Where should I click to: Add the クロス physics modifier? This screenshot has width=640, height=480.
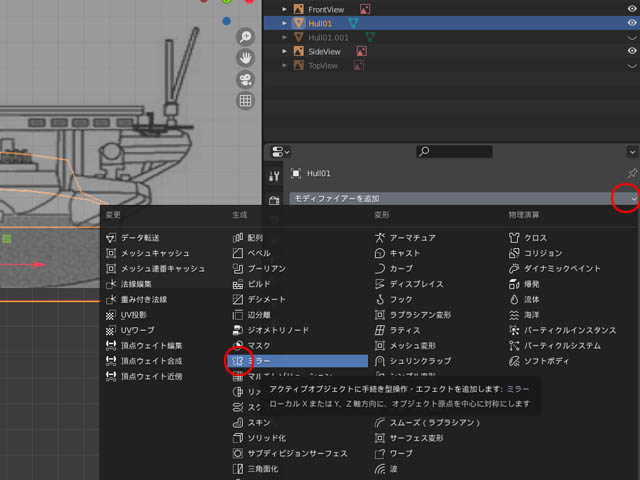pos(528,238)
